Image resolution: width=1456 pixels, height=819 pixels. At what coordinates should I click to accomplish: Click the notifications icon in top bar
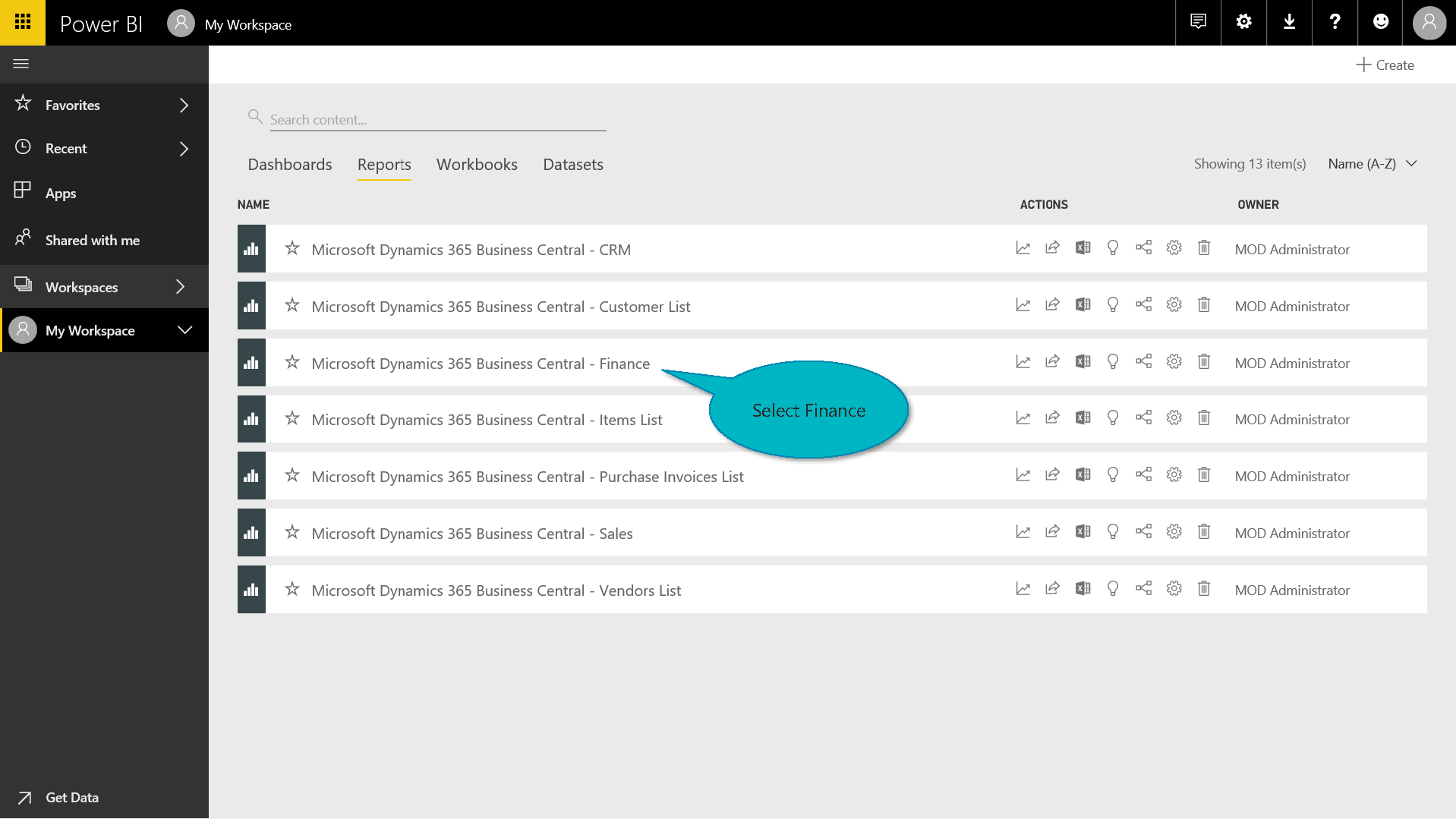click(1198, 22)
